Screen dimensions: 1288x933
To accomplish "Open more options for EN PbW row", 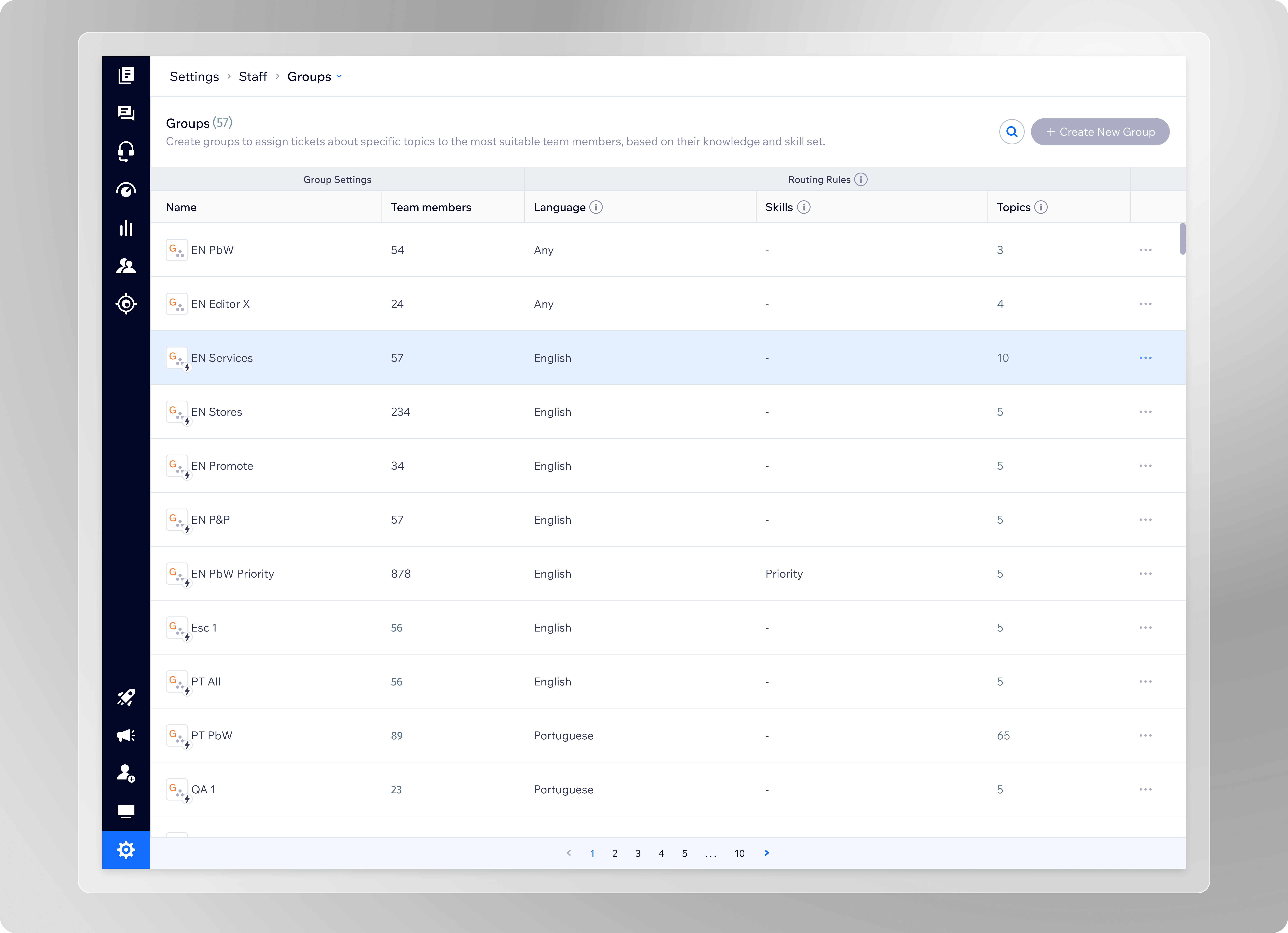I will pos(1145,250).
